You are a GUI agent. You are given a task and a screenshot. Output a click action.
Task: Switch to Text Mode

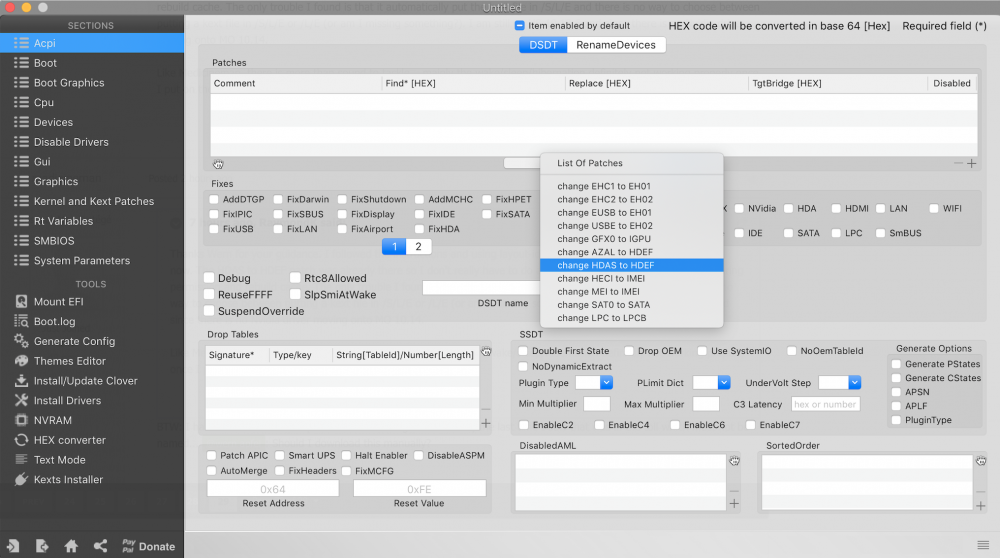click(x=59, y=460)
